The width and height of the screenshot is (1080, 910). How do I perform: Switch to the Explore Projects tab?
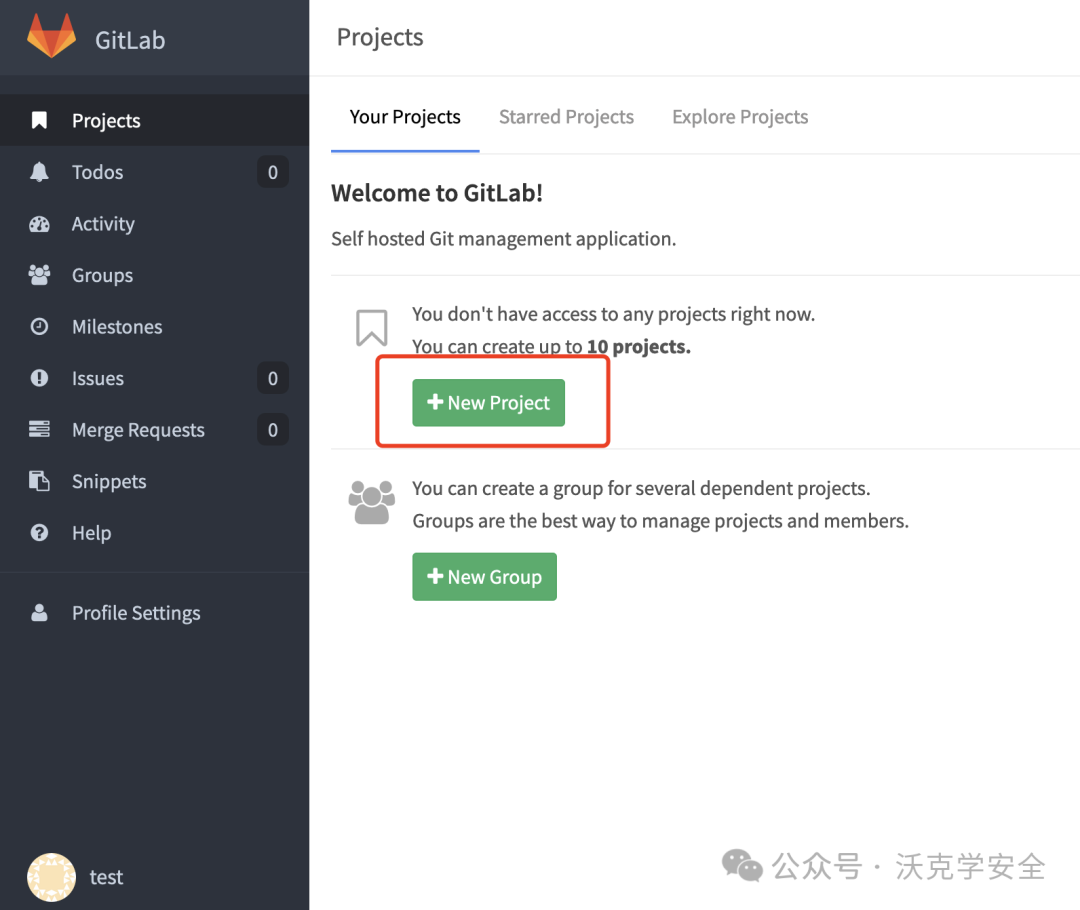[x=740, y=117]
